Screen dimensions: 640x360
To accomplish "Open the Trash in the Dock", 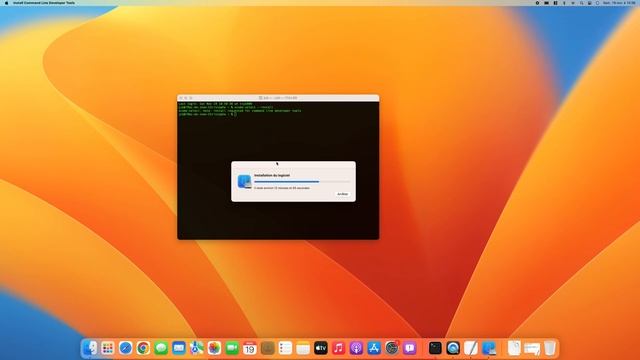I will click(x=550, y=348).
